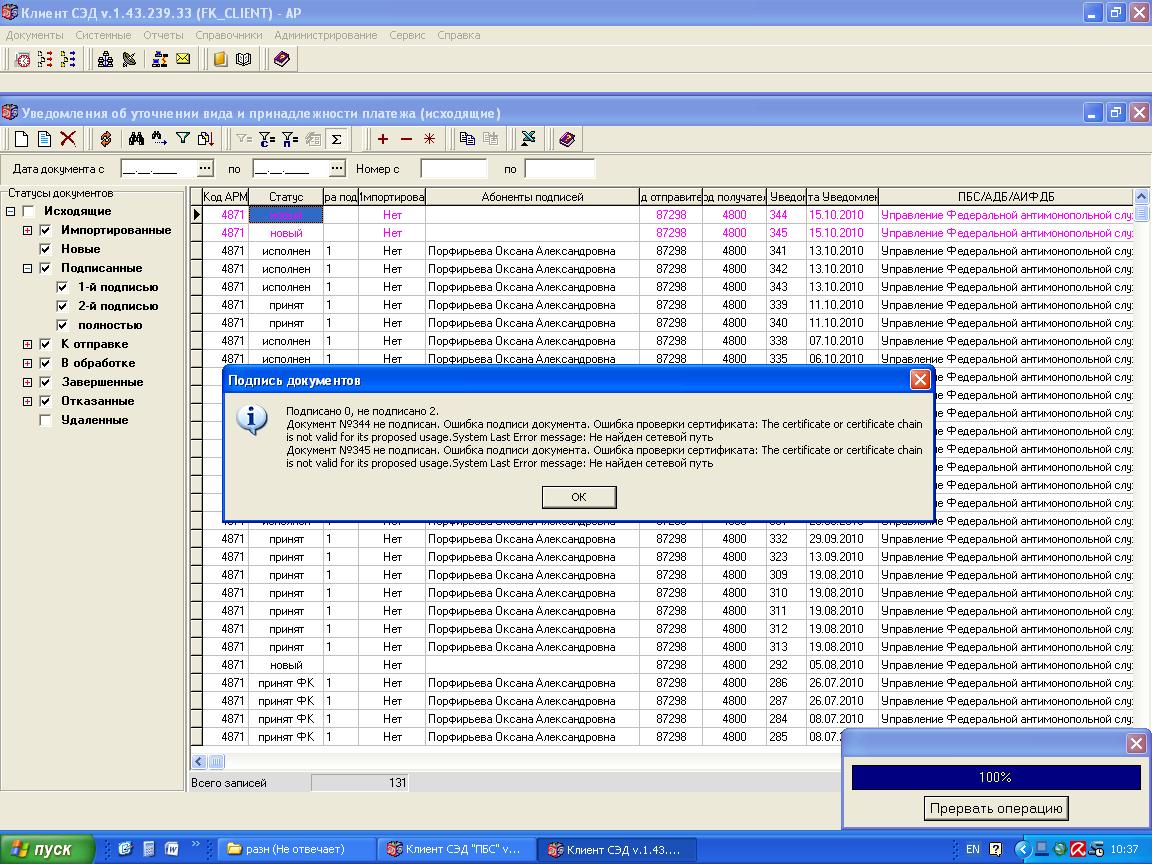Uncheck the Новые status checkbox
This screenshot has width=1152, height=864.
point(45,249)
